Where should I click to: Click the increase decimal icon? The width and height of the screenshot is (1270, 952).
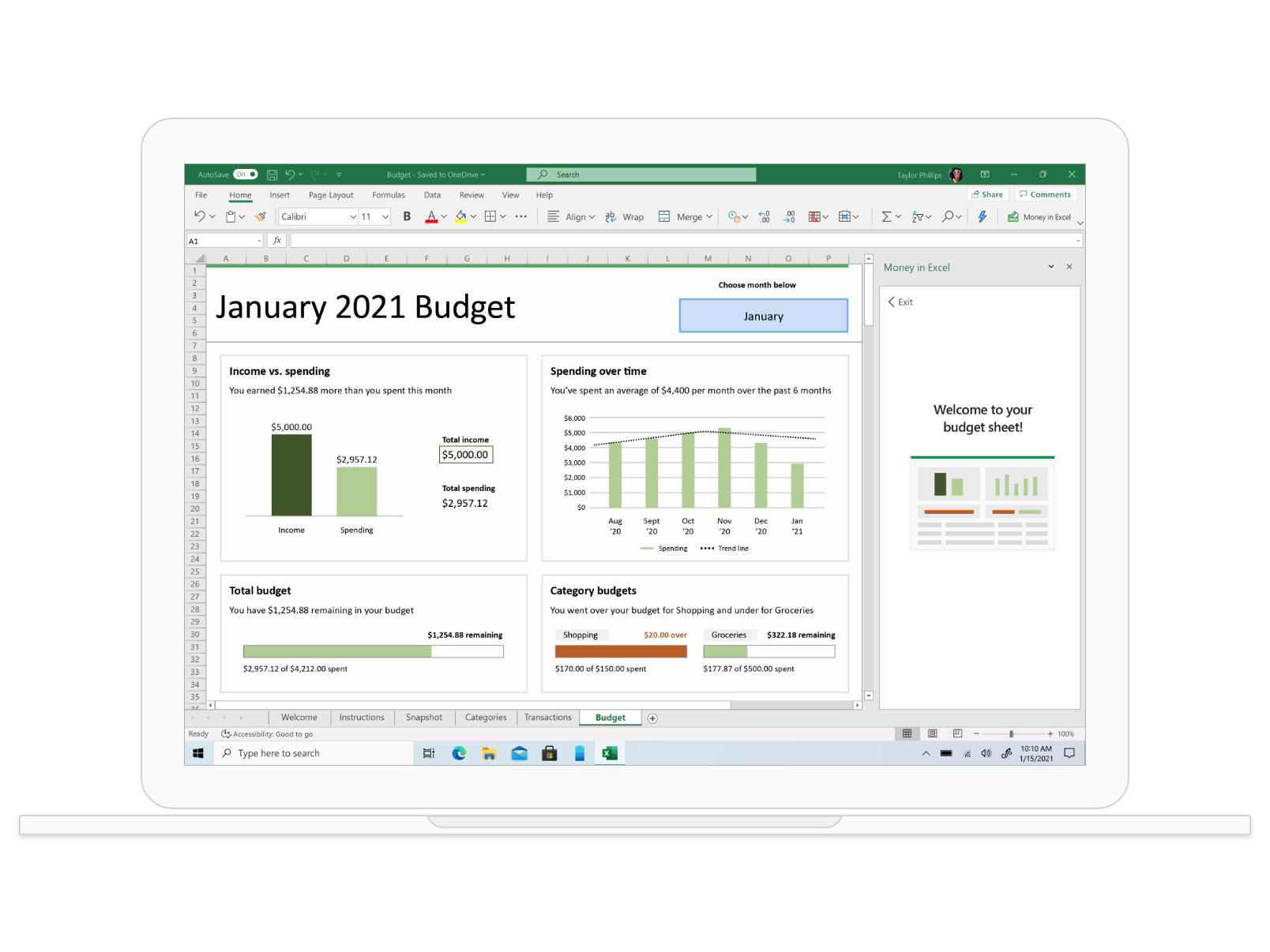764,216
